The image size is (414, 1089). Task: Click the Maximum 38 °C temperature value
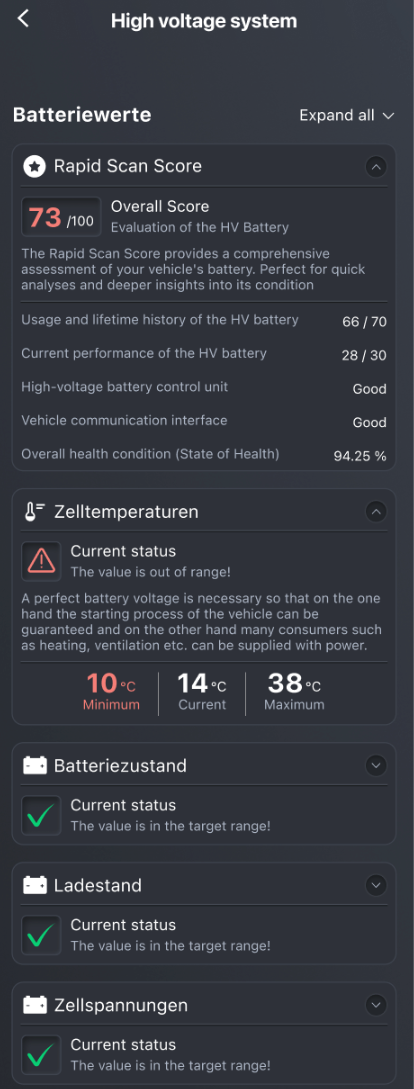(294, 692)
